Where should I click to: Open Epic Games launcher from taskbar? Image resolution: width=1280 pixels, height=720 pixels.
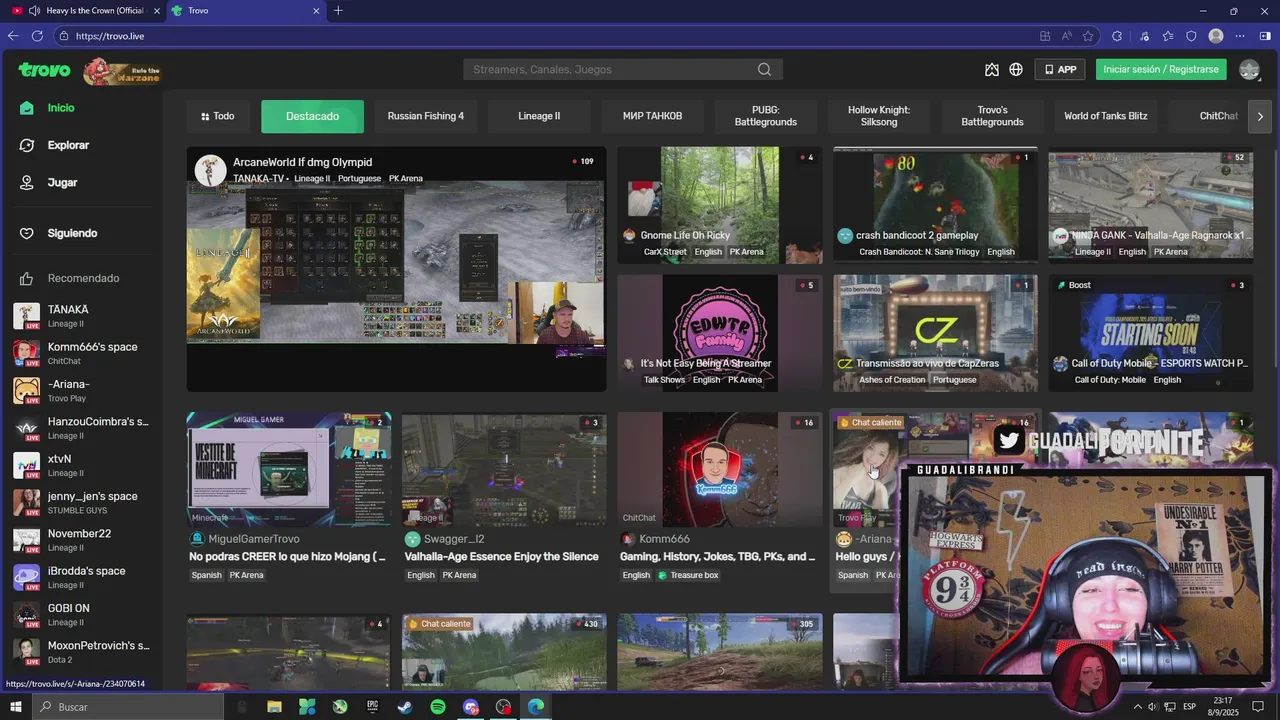[372, 707]
